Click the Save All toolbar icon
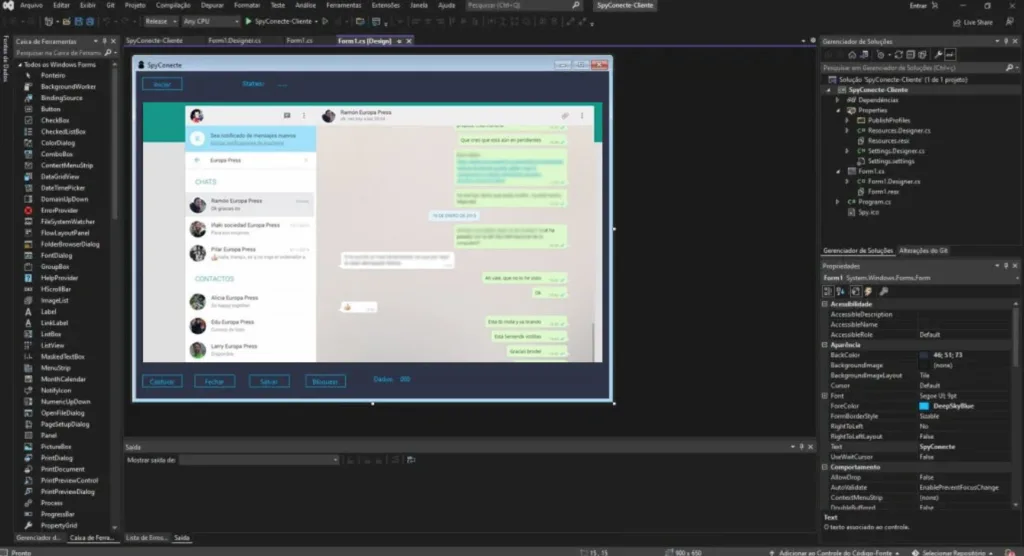 (89, 20)
